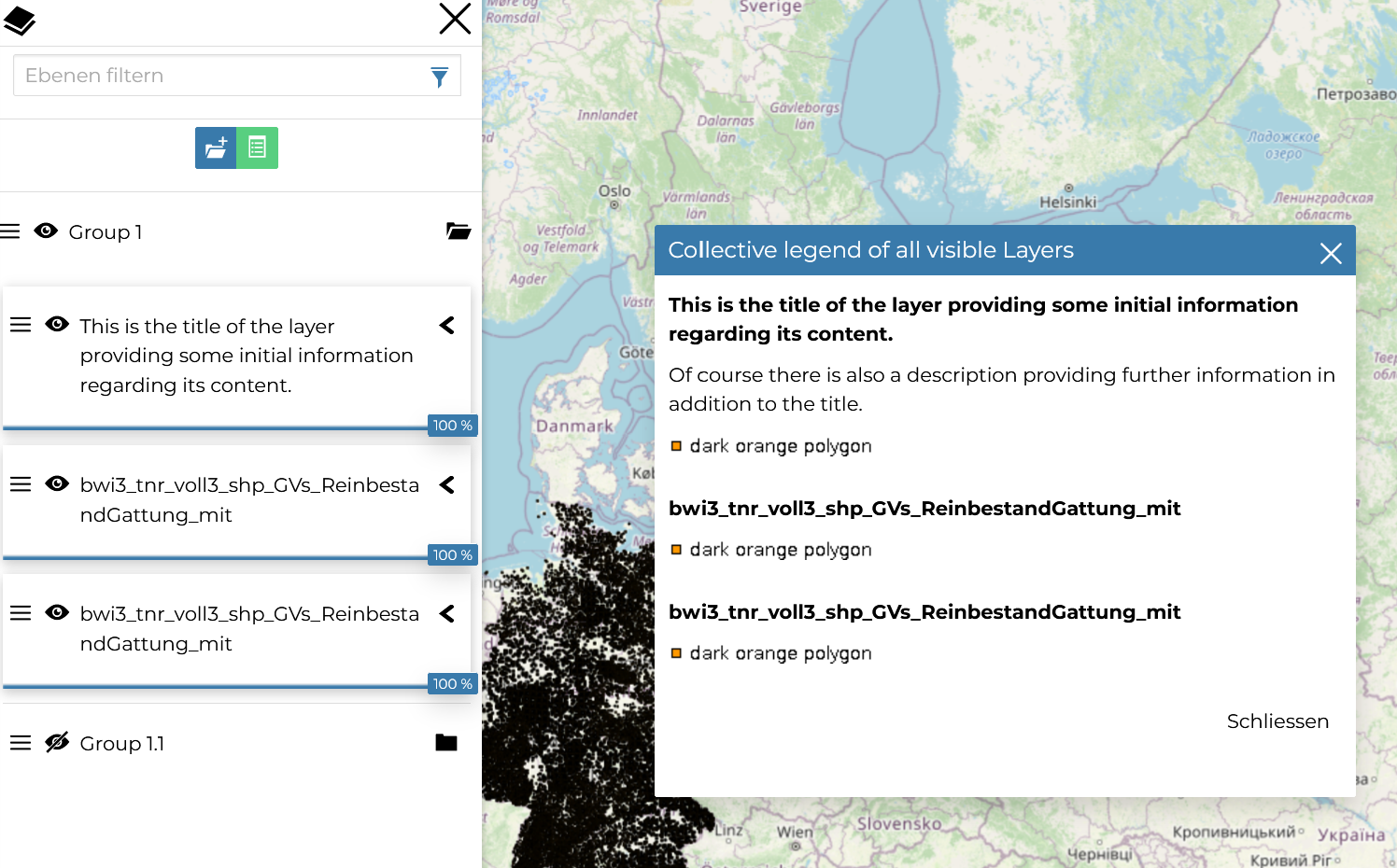Click the 'Slovensko' label on the map
This screenshot has height=868, width=1397.
pos(899,824)
